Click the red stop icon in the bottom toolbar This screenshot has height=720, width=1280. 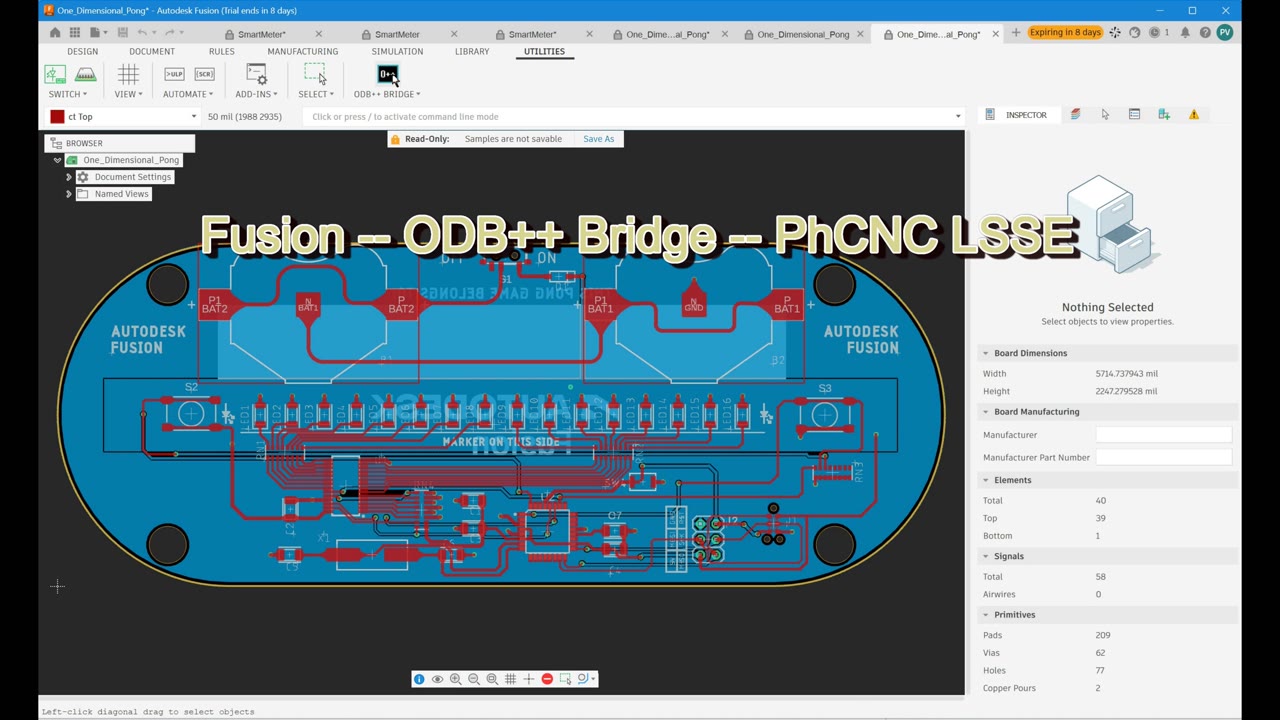pyautogui.click(x=547, y=679)
